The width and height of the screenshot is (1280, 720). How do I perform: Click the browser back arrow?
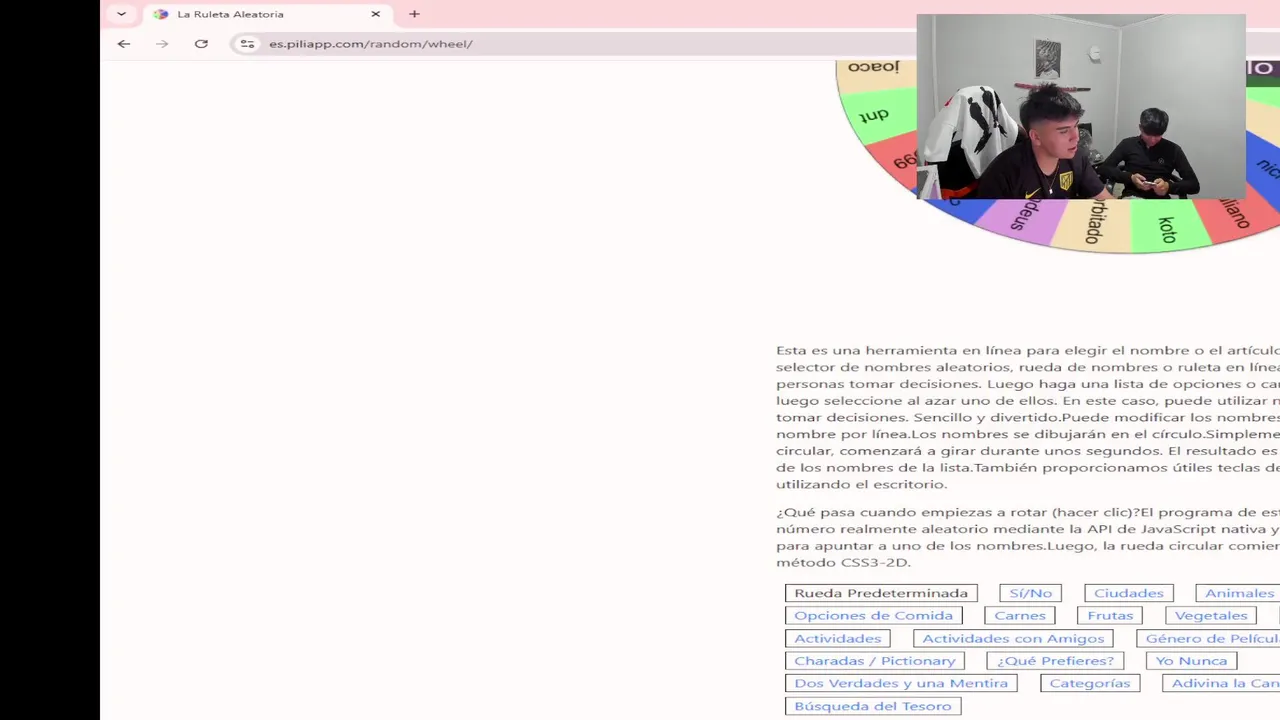124,44
